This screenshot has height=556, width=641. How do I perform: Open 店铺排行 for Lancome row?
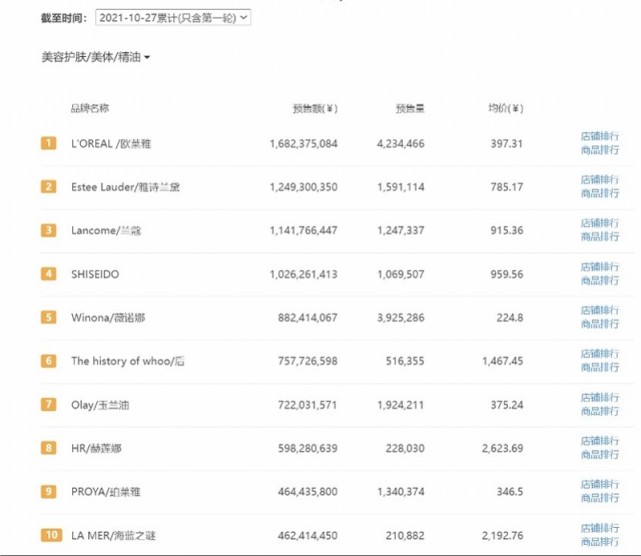pos(600,223)
